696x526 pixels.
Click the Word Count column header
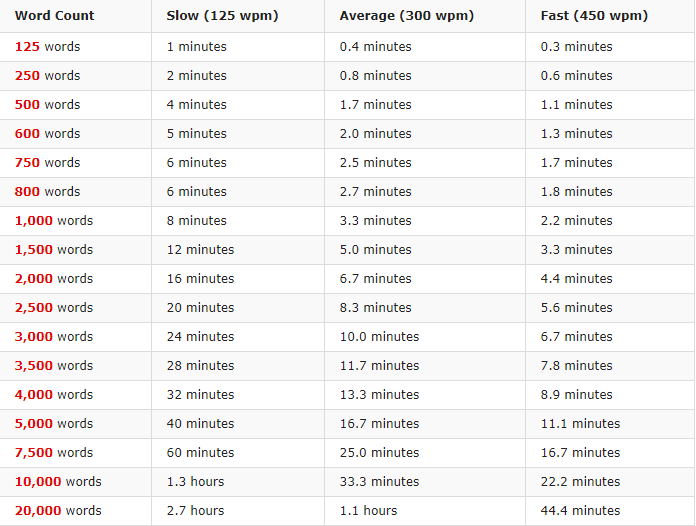pyautogui.click(x=55, y=16)
